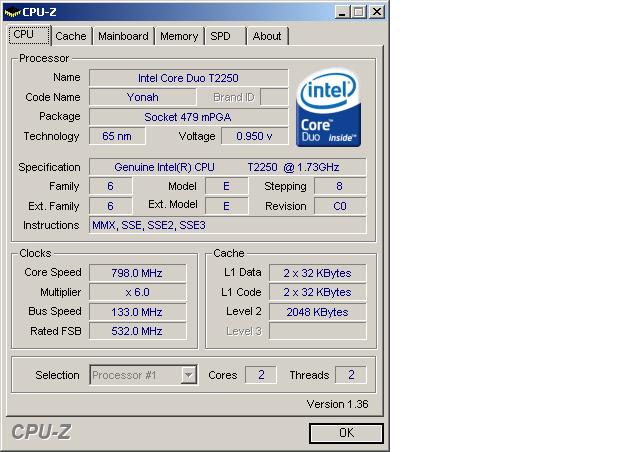Switch to the CPU tab

29,35
